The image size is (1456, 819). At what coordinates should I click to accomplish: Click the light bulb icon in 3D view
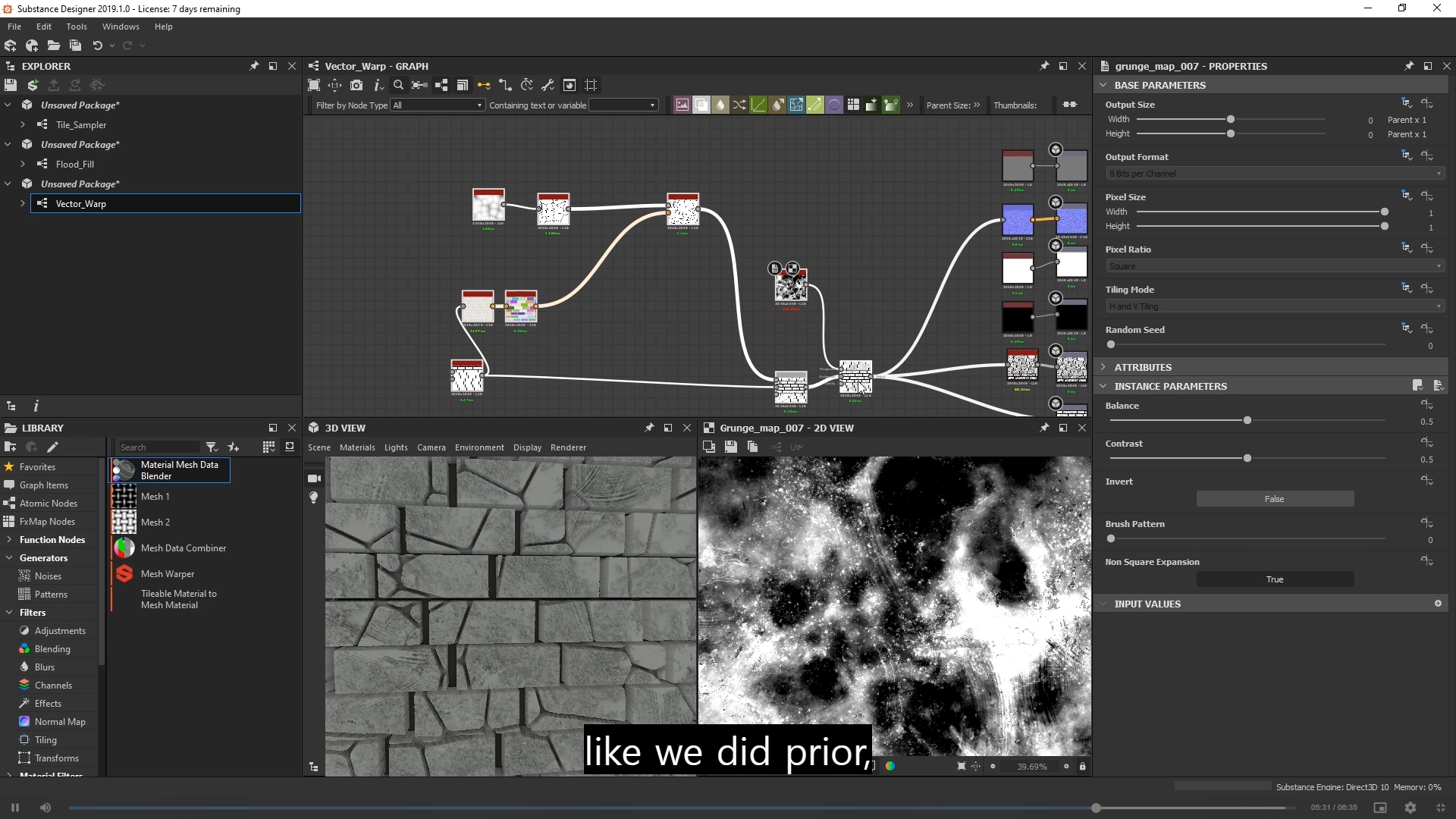coord(314,497)
